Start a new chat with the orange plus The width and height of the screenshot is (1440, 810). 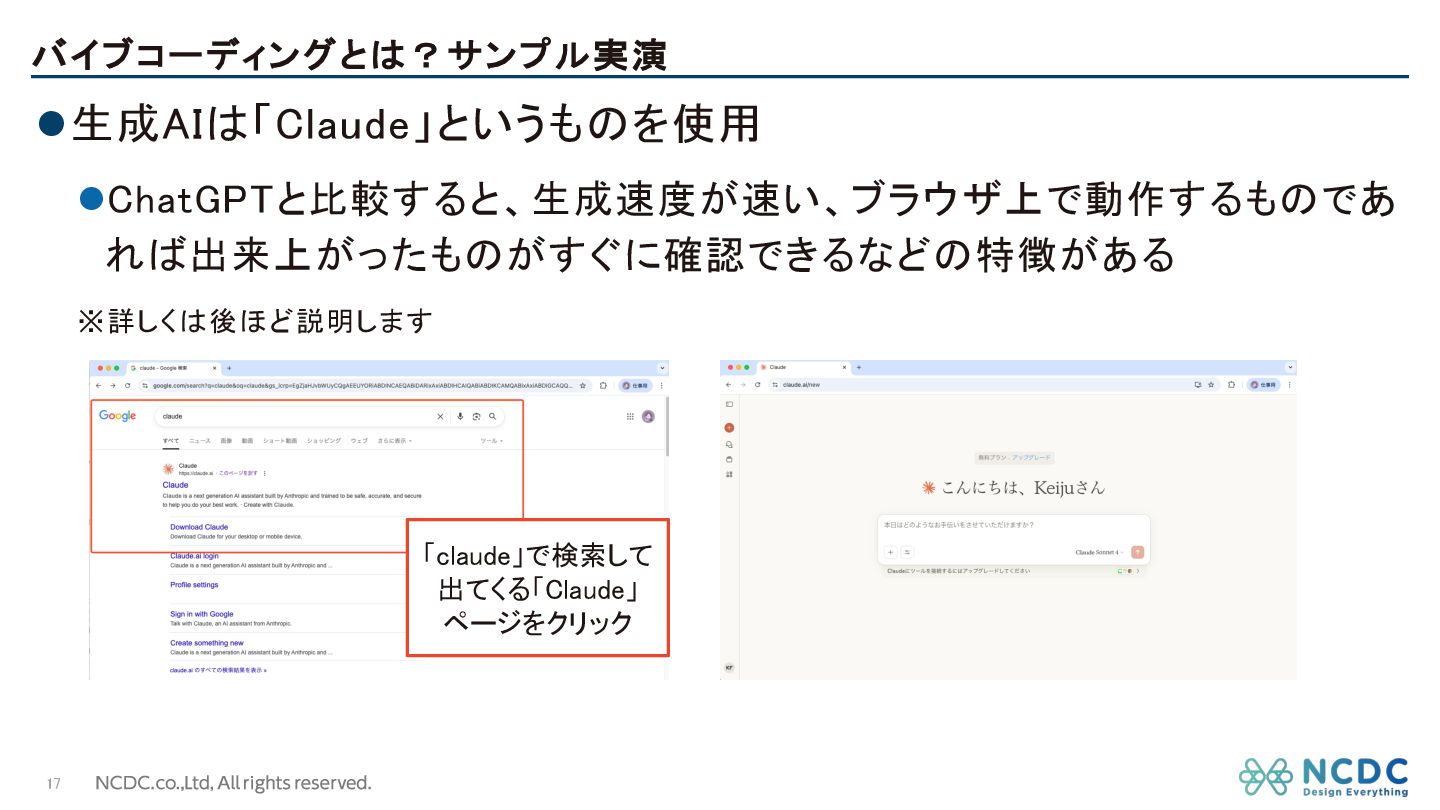729,428
